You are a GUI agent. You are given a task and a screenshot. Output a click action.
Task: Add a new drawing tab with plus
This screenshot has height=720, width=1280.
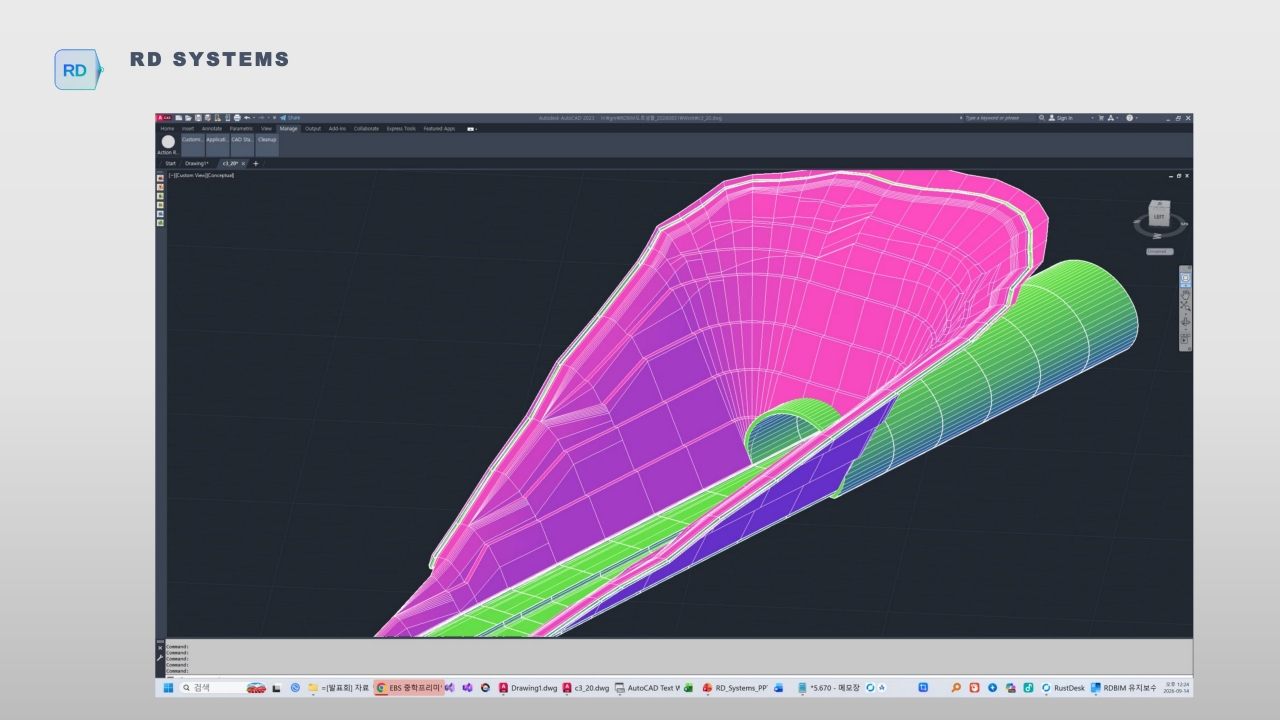[255, 163]
